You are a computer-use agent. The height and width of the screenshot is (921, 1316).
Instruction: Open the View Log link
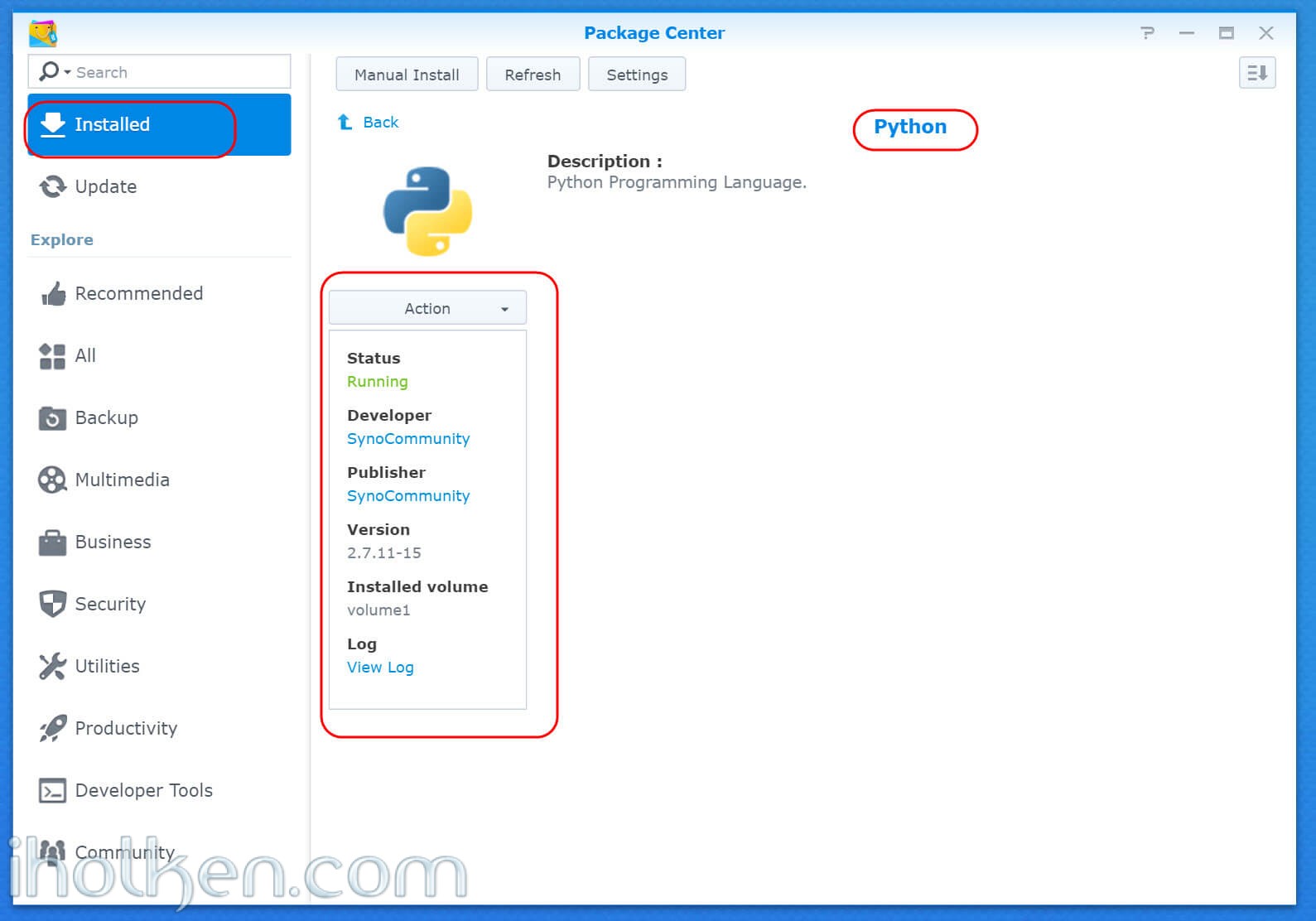point(380,667)
